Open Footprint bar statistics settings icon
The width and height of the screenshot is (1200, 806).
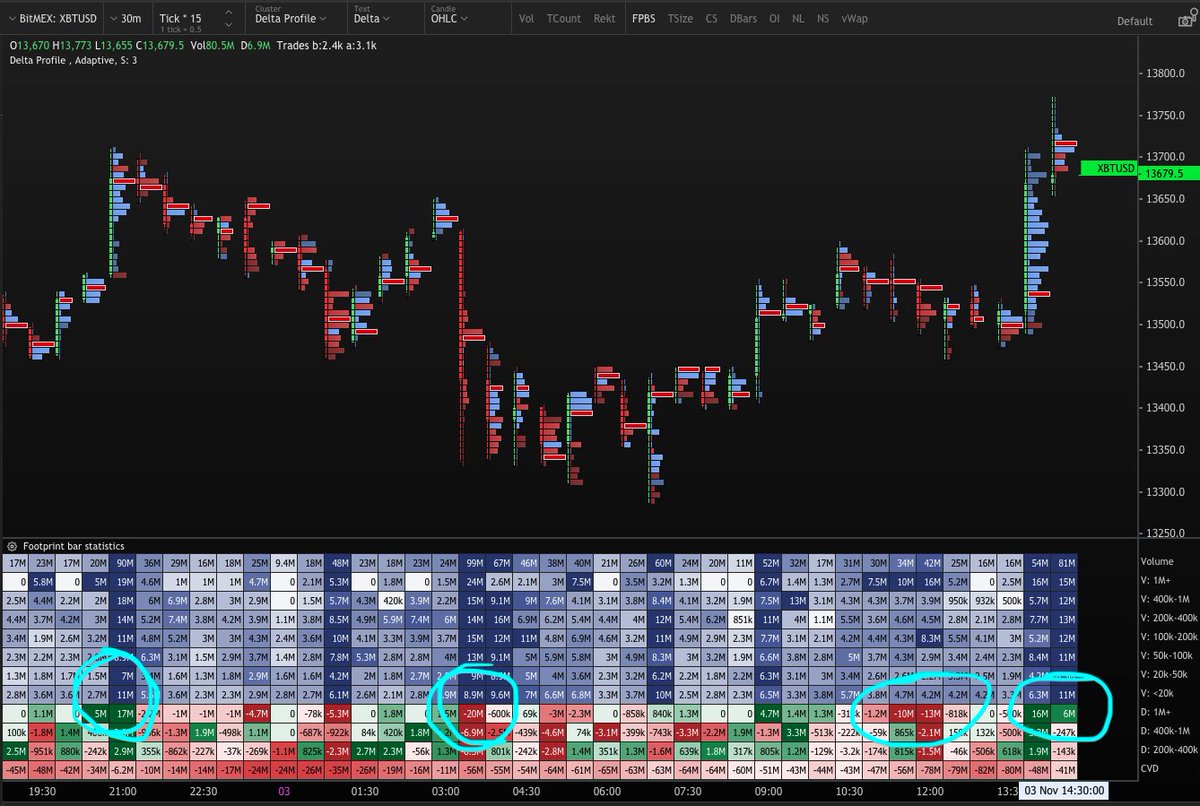click(x=11, y=546)
